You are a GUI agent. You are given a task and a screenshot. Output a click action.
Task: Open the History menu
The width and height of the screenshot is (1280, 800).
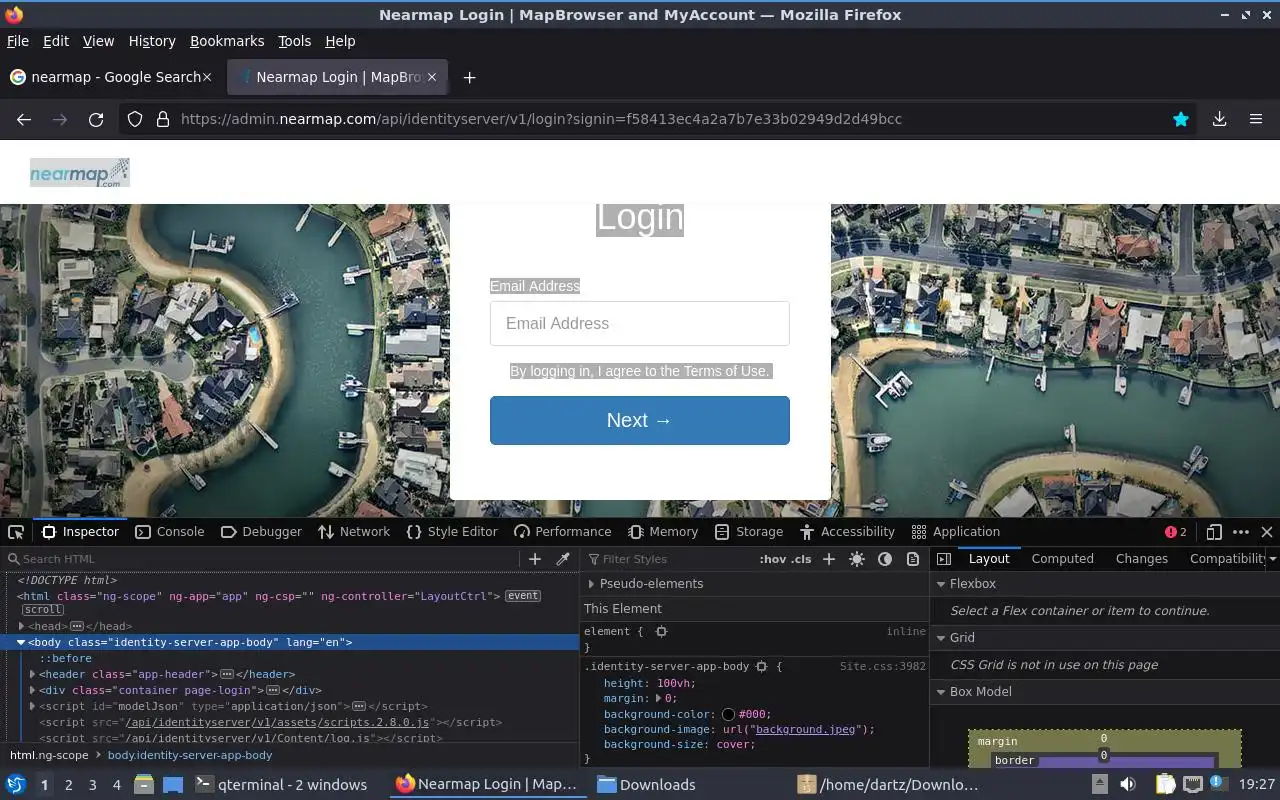152,41
